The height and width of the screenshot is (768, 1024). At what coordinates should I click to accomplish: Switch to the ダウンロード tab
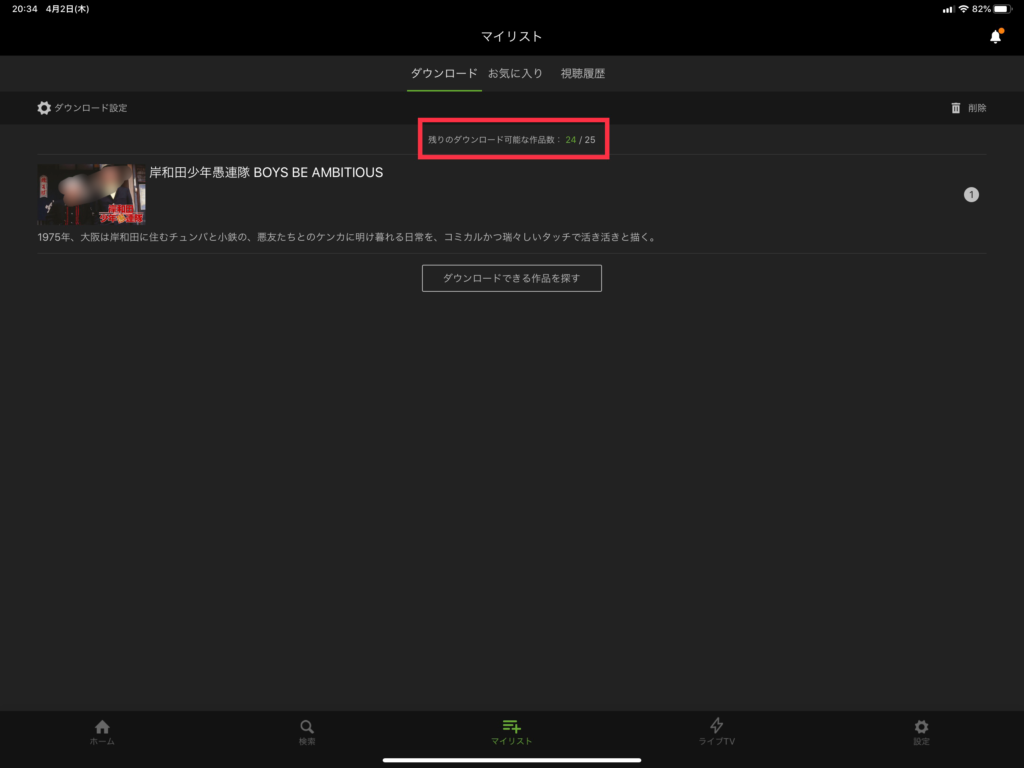point(444,73)
